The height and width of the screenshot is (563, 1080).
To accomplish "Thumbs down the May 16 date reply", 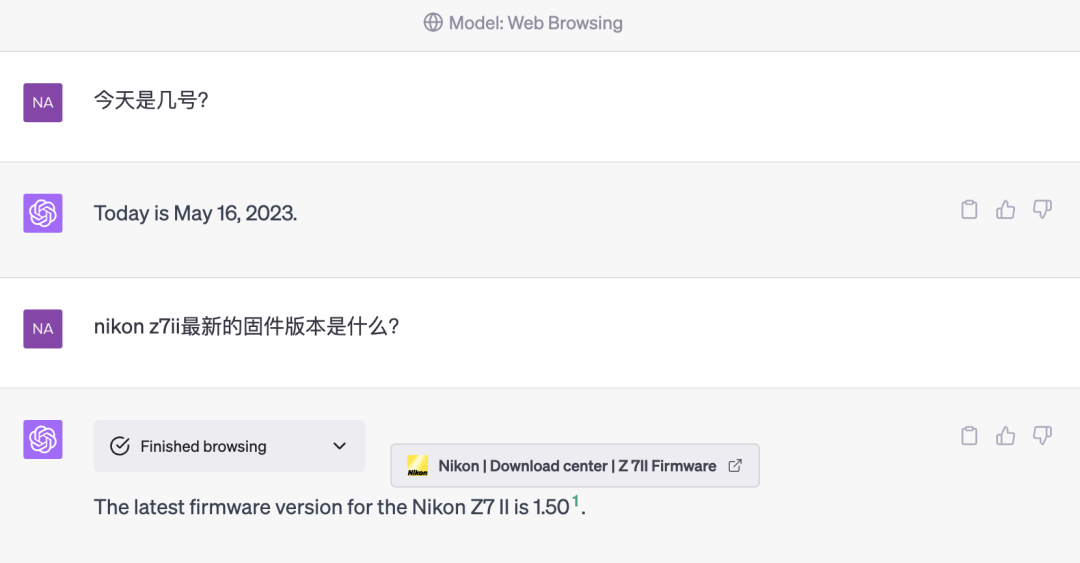I will click(x=1042, y=210).
